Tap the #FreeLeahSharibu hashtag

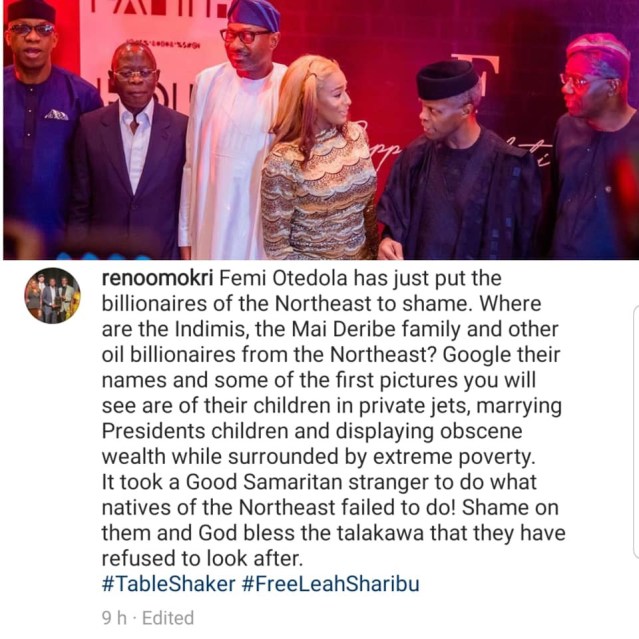pyautogui.click(x=331, y=584)
